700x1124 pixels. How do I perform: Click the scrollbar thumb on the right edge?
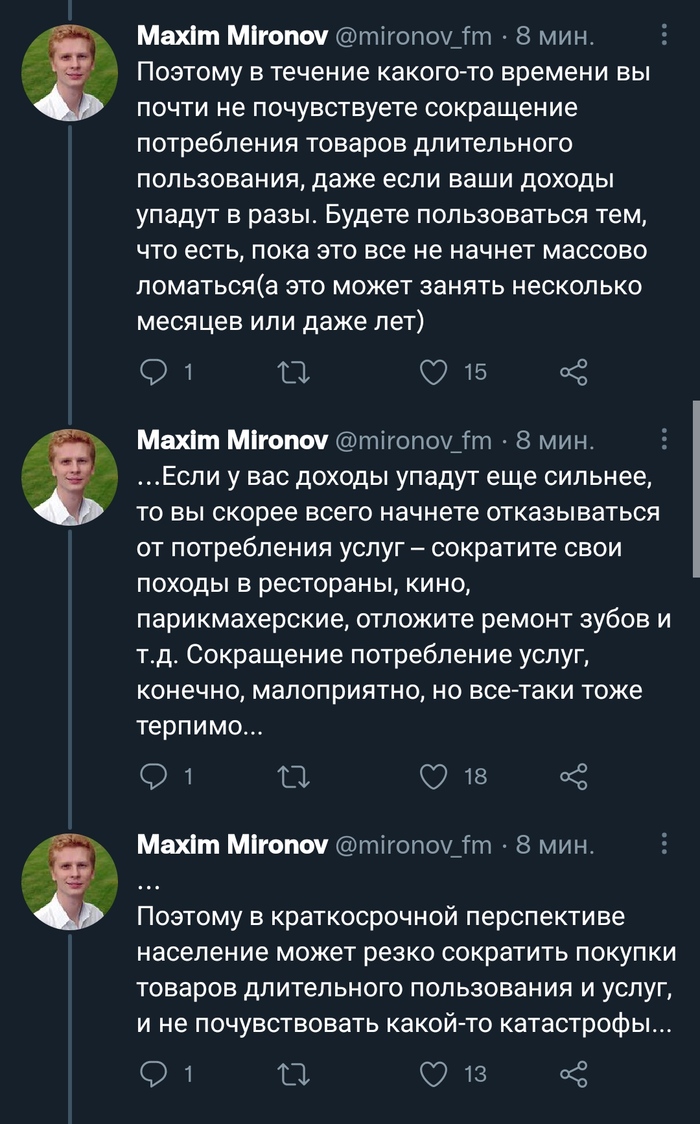695,488
